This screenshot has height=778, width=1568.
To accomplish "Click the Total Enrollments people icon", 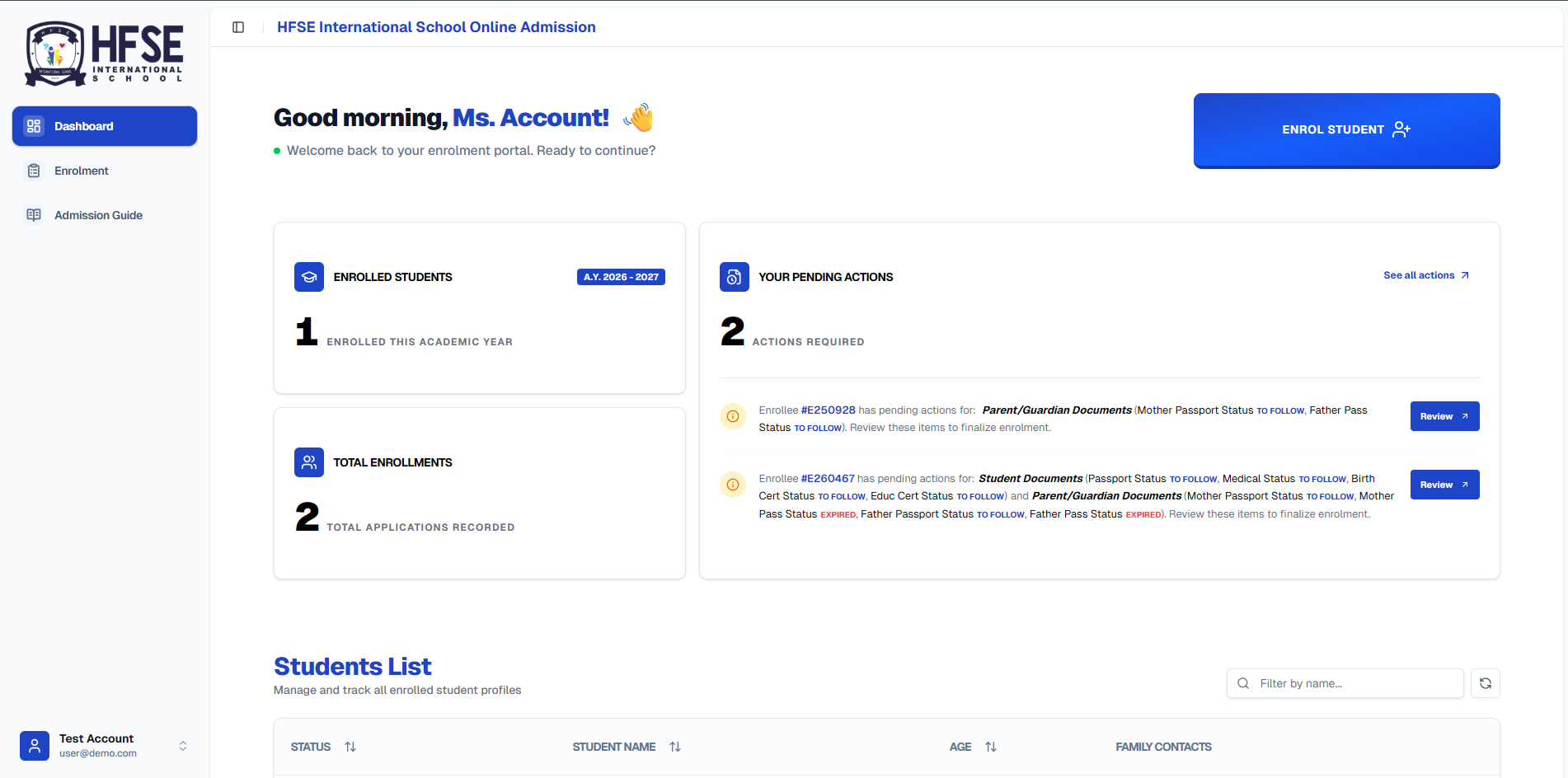I will 309,462.
